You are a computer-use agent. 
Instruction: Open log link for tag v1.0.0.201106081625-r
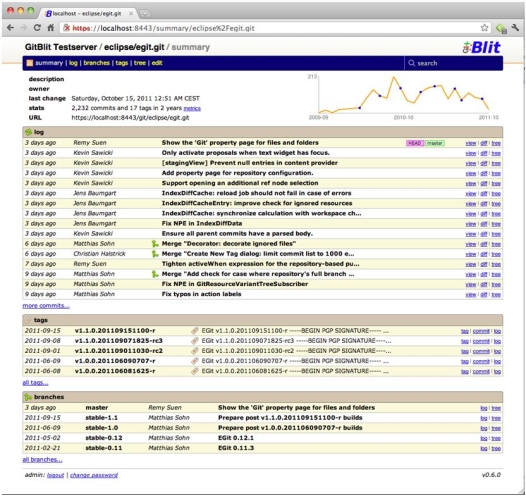click(x=497, y=372)
